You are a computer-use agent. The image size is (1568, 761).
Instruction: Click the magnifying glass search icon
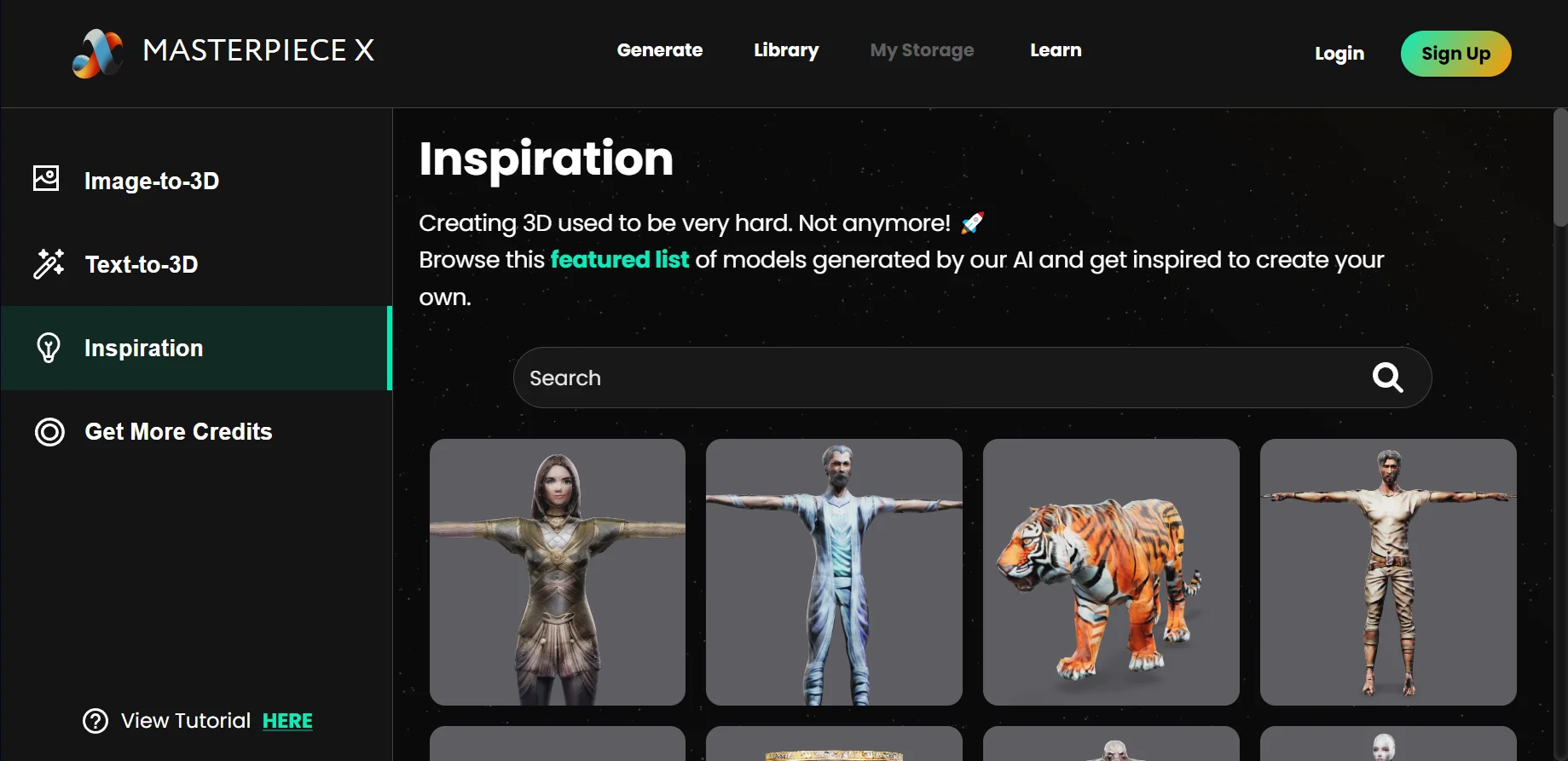(x=1387, y=377)
